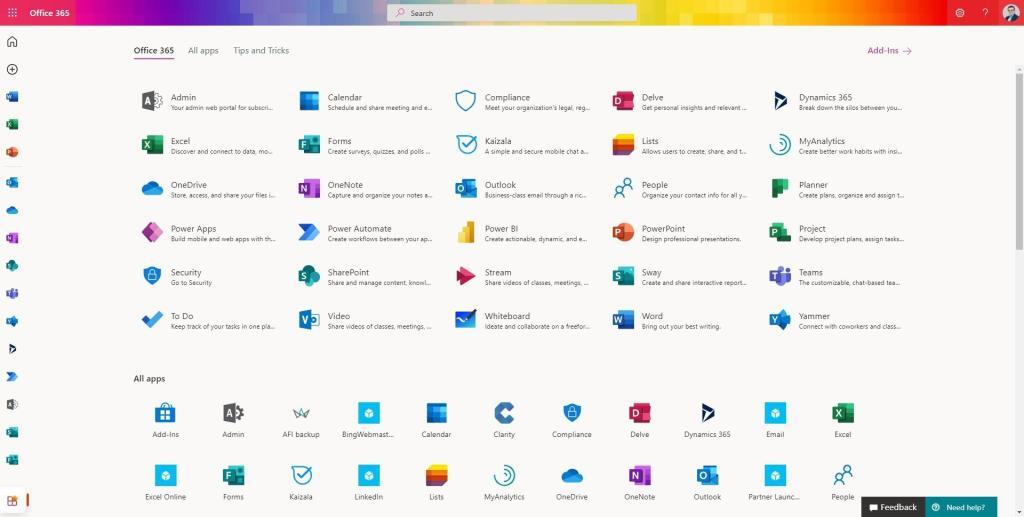The height and width of the screenshot is (517, 1024).
Task: Open the Power Apps tile
Action: [x=208, y=232]
